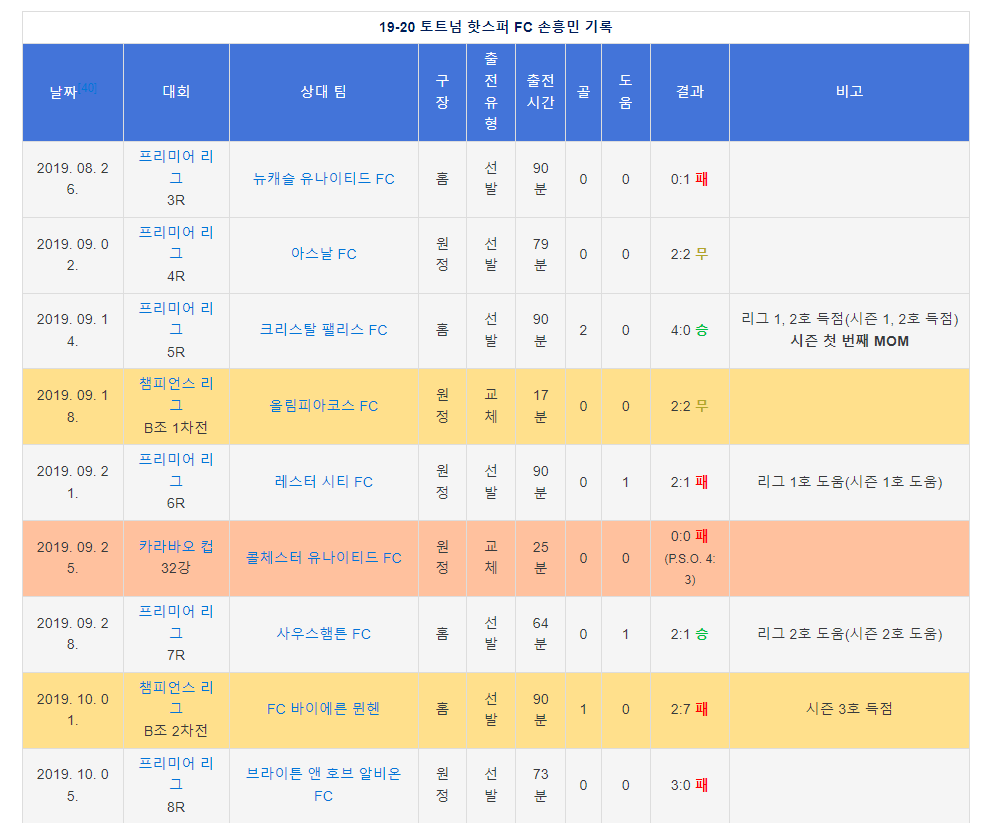Screen dimensions: 984x823
Task: Click the 사우스햄튼 FC link
Action: pyautogui.click(x=324, y=634)
